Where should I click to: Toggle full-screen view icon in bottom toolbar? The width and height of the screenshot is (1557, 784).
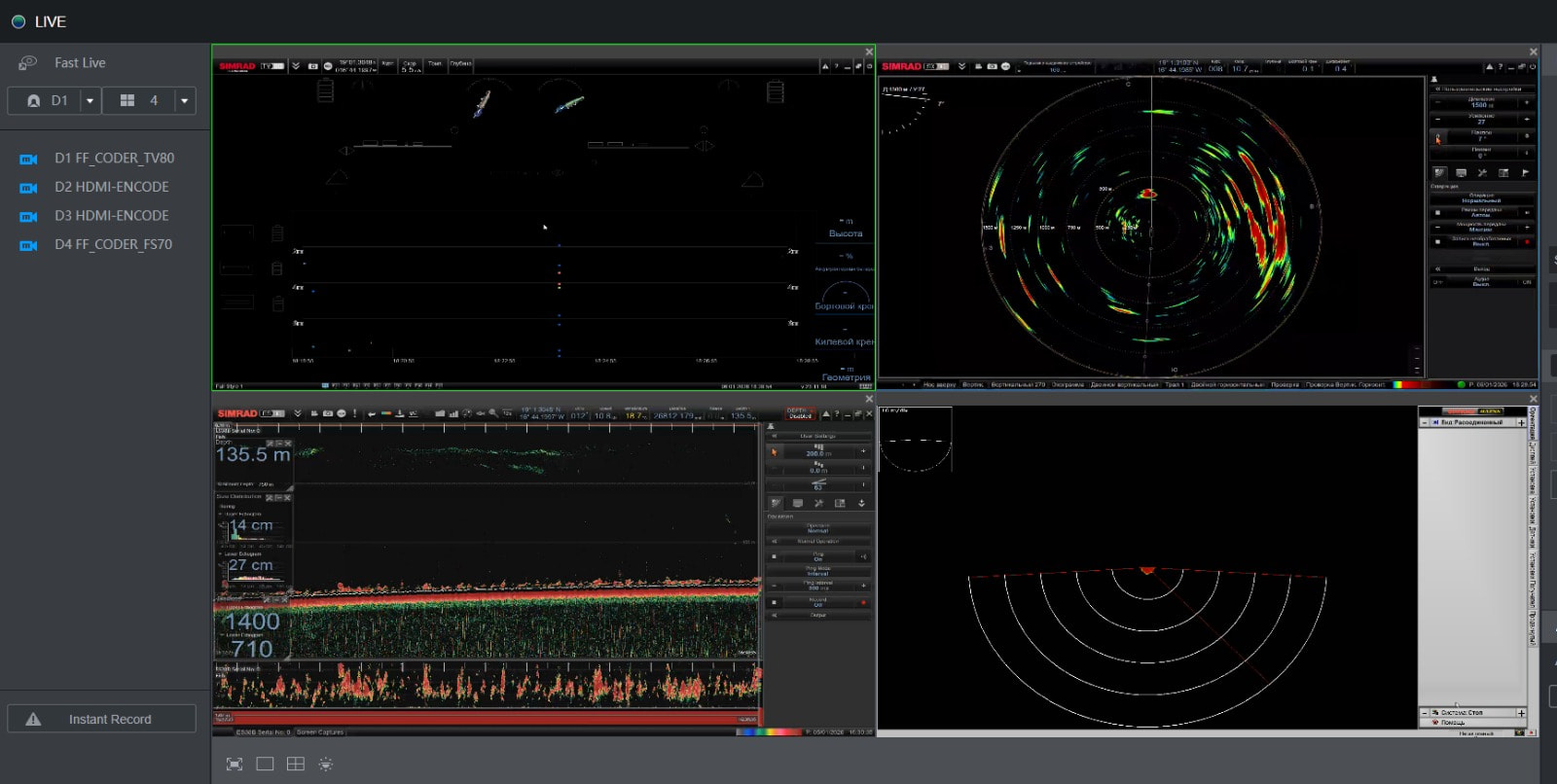tap(235, 765)
